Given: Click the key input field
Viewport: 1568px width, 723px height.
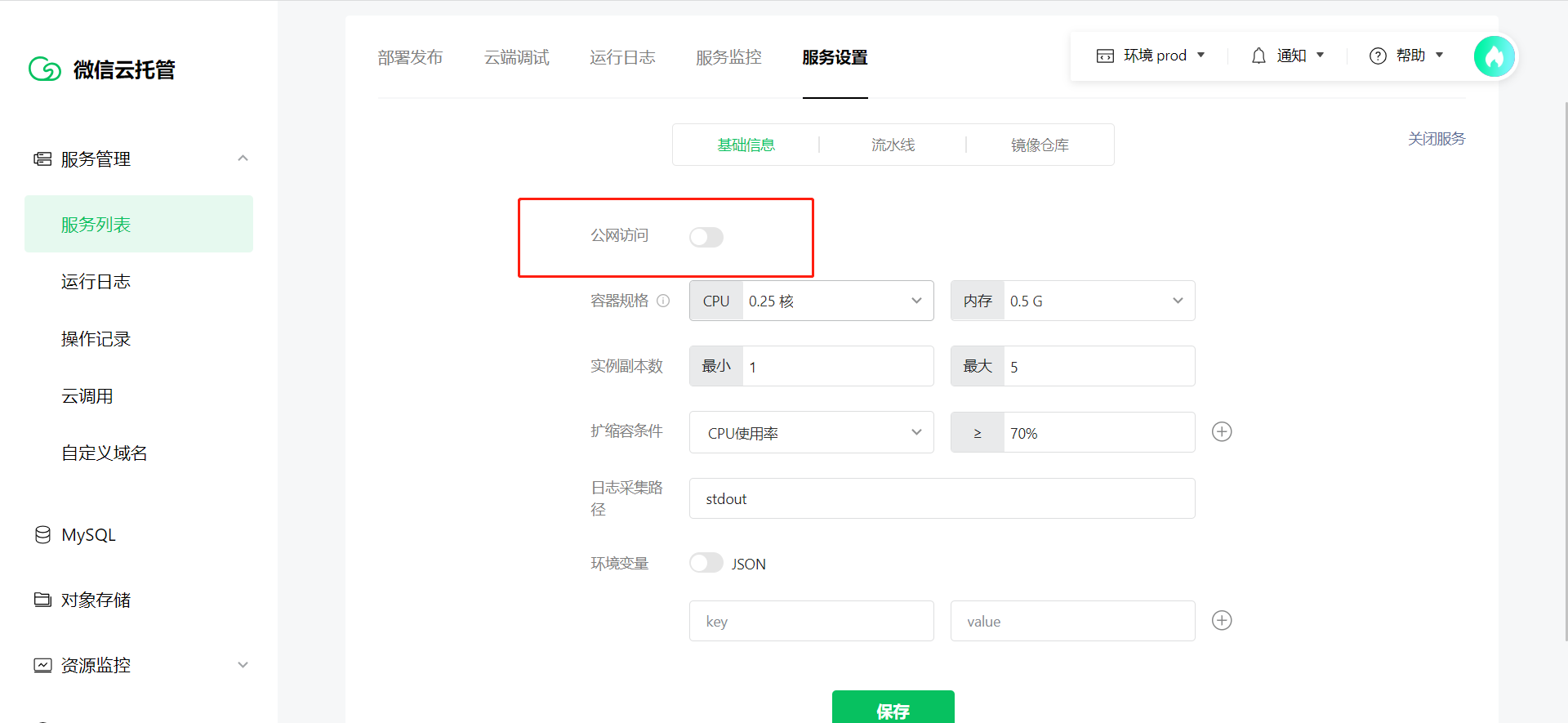Looking at the screenshot, I should (811, 621).
